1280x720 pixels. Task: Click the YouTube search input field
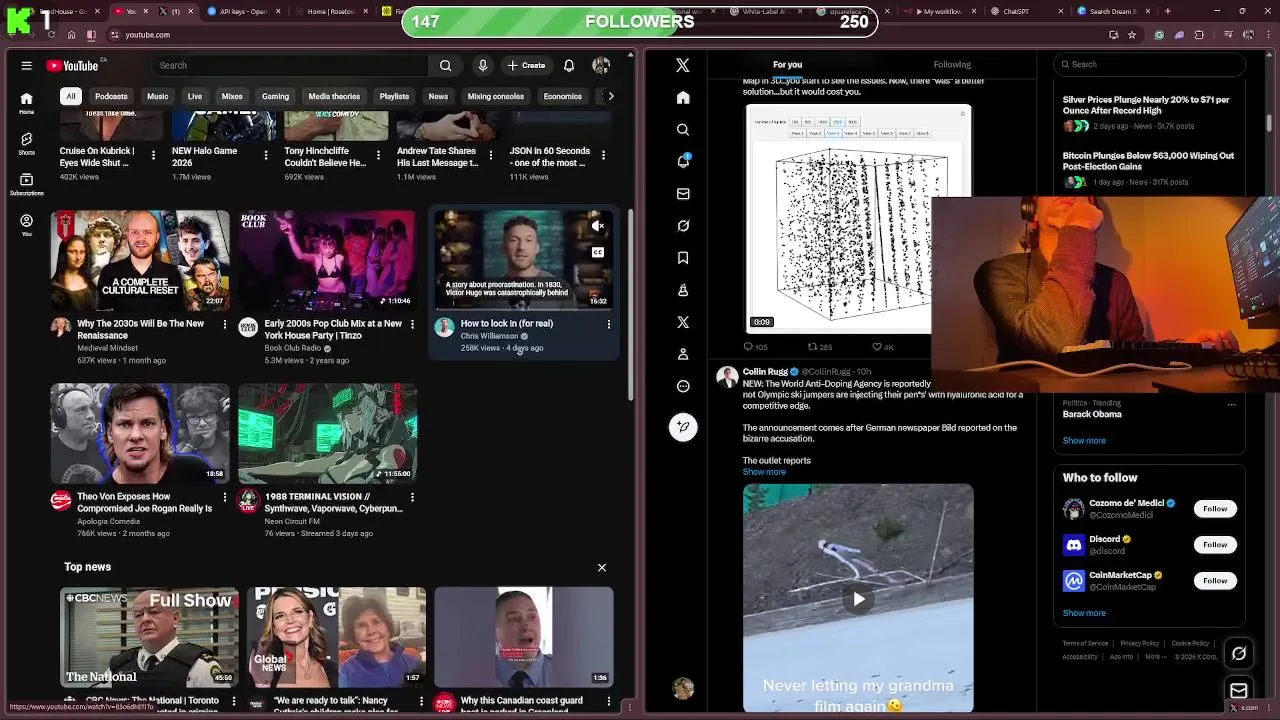click(290, 66)
